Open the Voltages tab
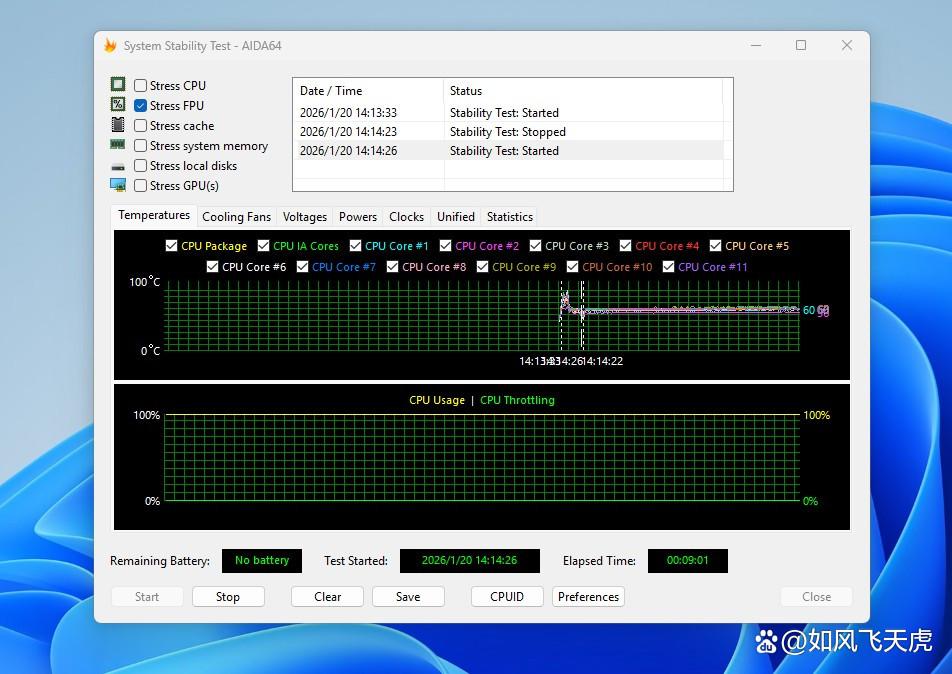Image resolution: width=952 pixels, height=674 pixels. (x=305, y=217)
